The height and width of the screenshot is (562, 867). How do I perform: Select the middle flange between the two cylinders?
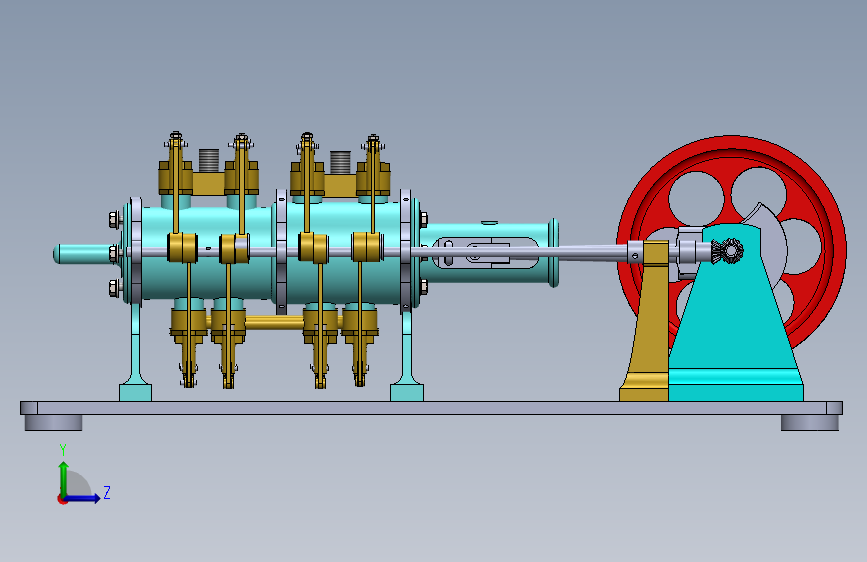pyautogui.click(x=281, y=252)
